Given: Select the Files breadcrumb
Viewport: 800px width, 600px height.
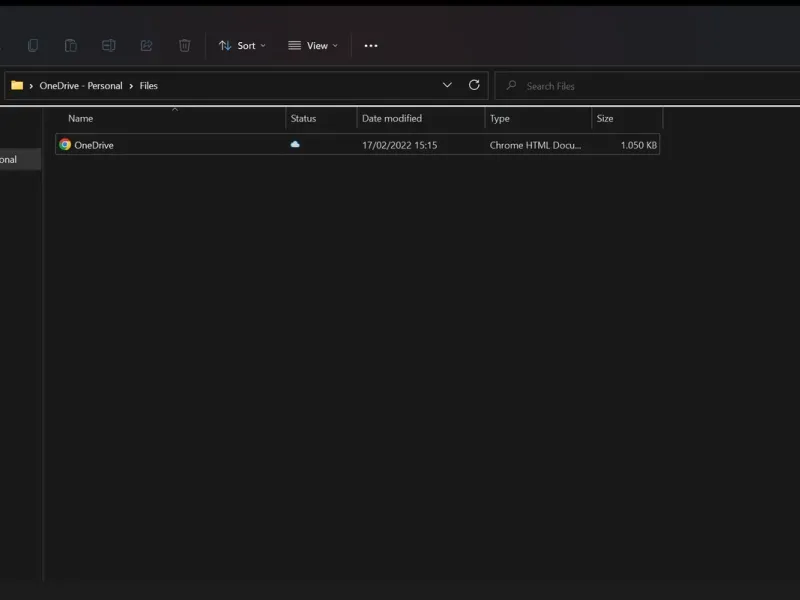Looking at the screenshot, I should [x=148, y=86].
